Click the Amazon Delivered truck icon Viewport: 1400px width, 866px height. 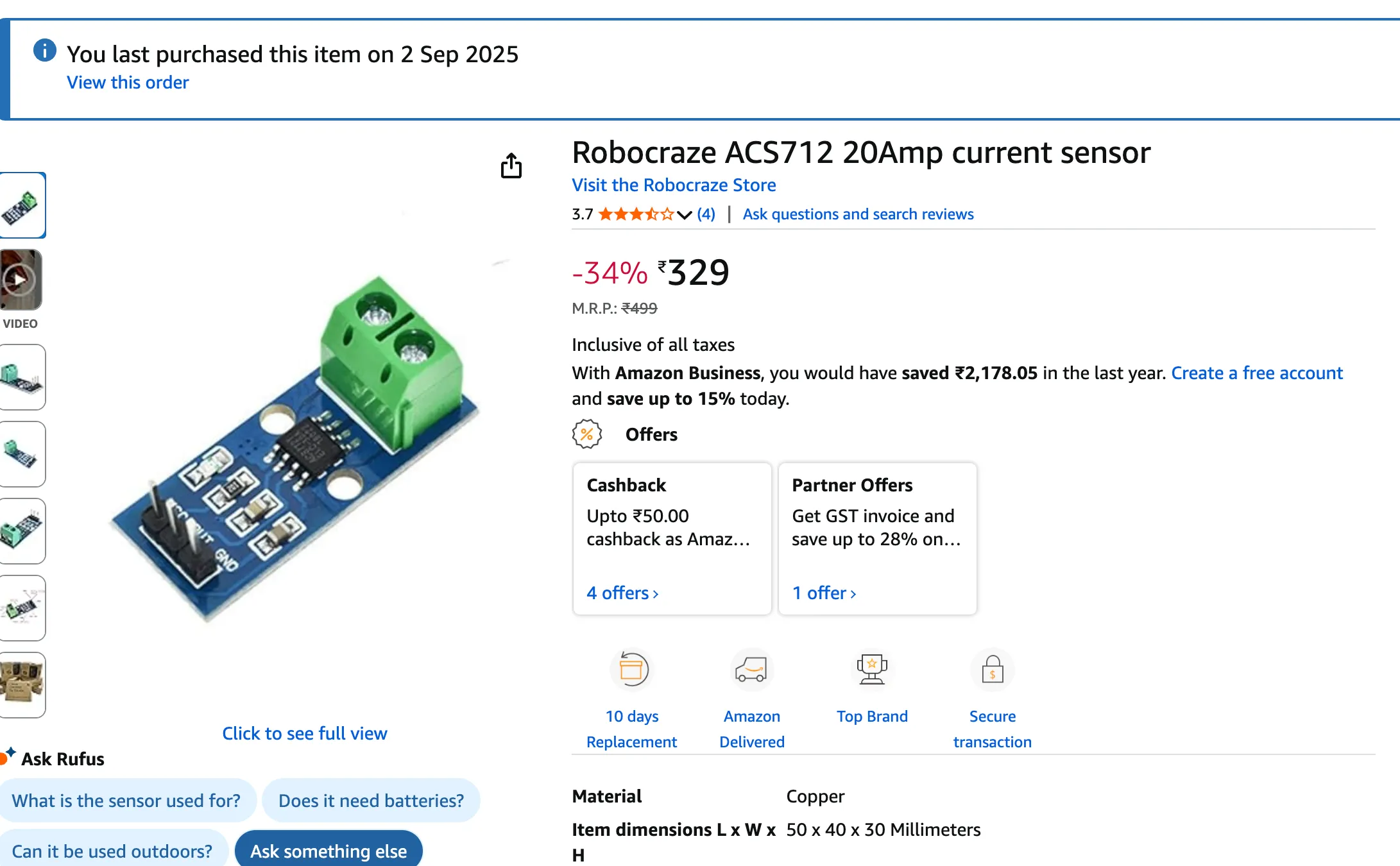[751, 670]
